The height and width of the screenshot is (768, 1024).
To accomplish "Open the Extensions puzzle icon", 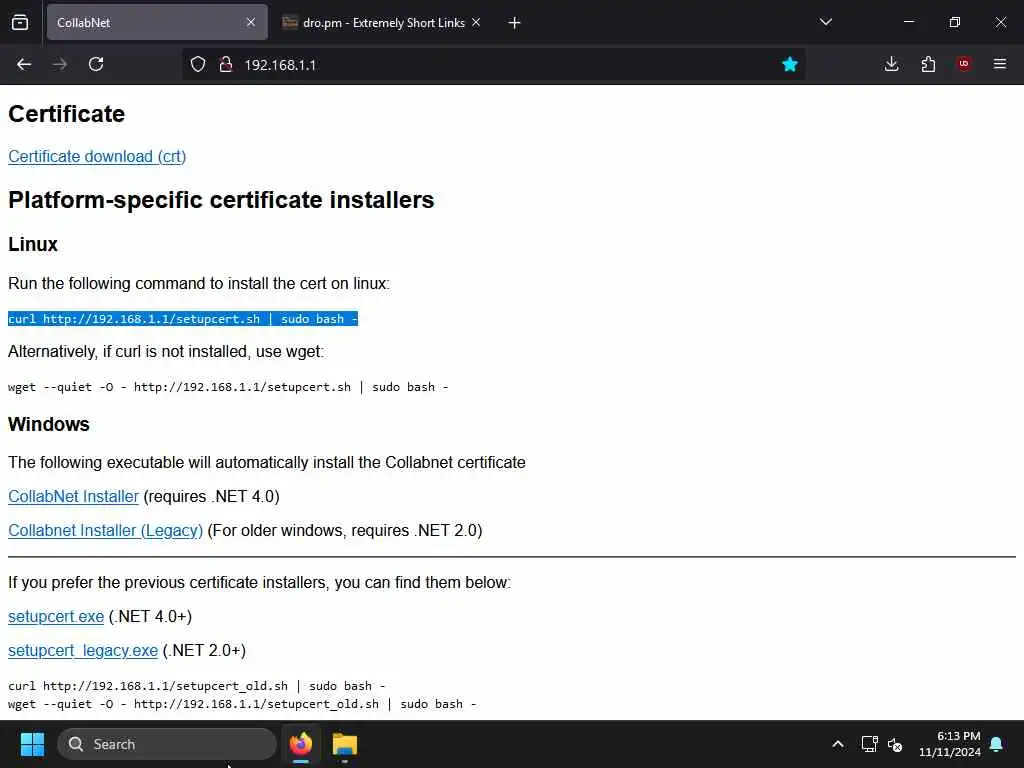I will click(x=928, y=64).
